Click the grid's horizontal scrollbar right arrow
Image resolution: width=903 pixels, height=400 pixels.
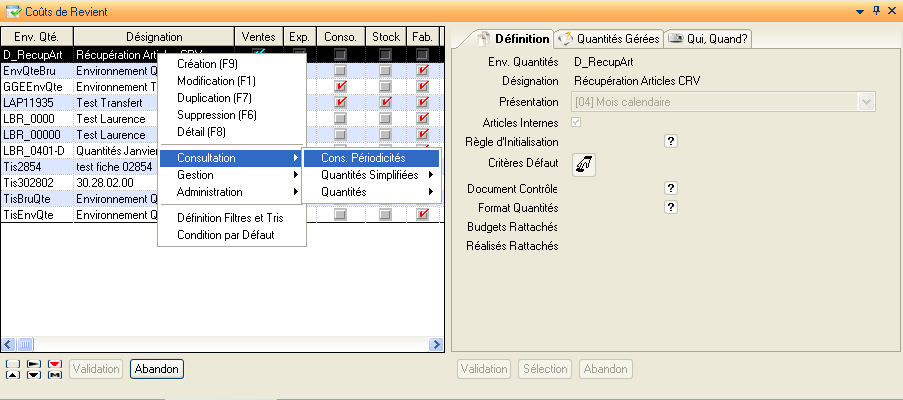coord(436,344)
